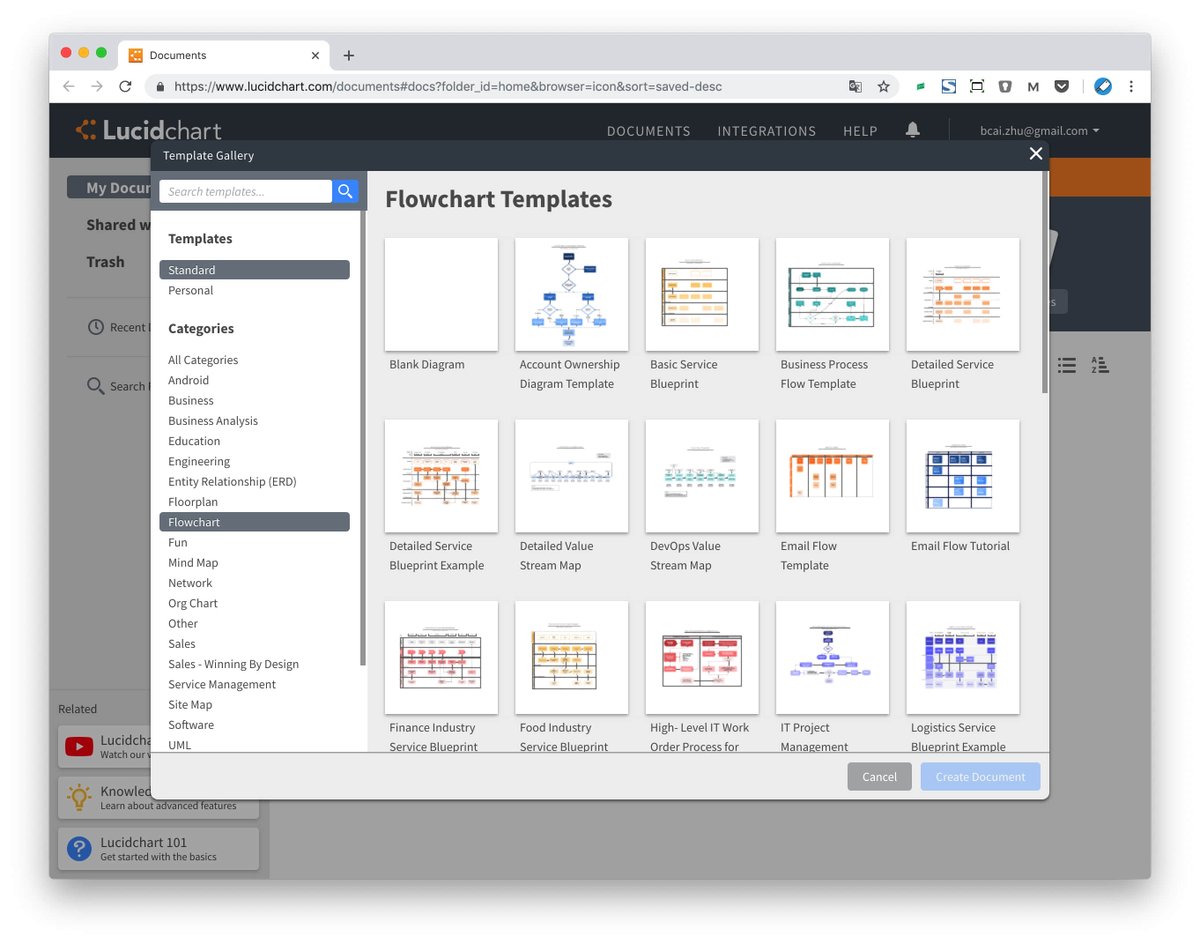
Task: Open a new browser tab with the plus
Action: [x=348, y=56]
